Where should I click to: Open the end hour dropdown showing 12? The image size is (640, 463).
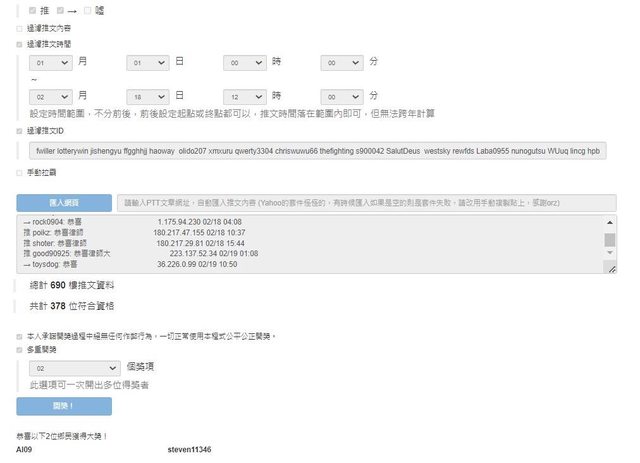246,96
